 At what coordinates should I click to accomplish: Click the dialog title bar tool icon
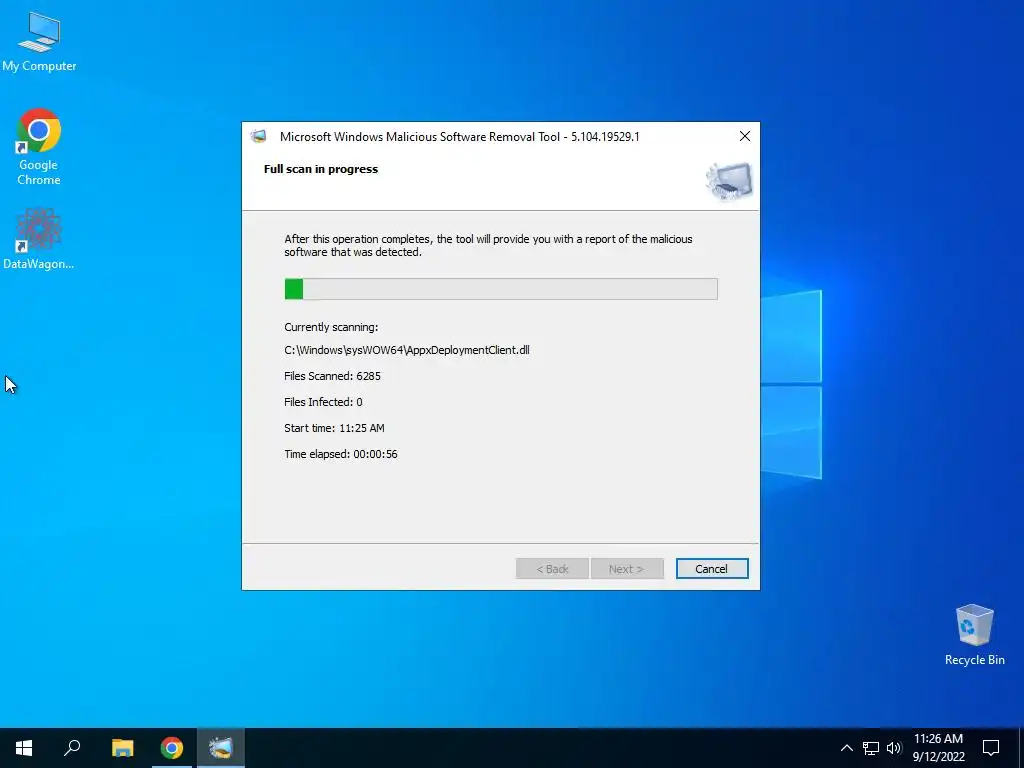point(259,136)
